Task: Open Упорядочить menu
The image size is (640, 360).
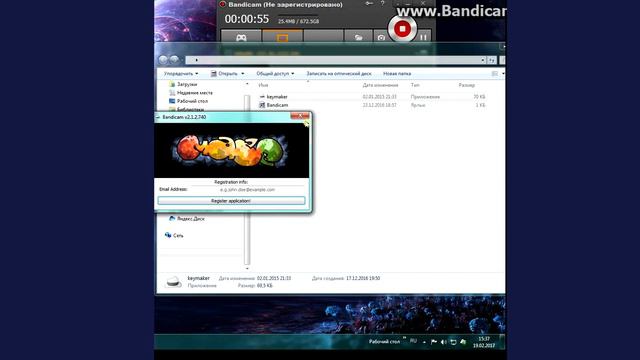Action: click(x=181, y=73)
